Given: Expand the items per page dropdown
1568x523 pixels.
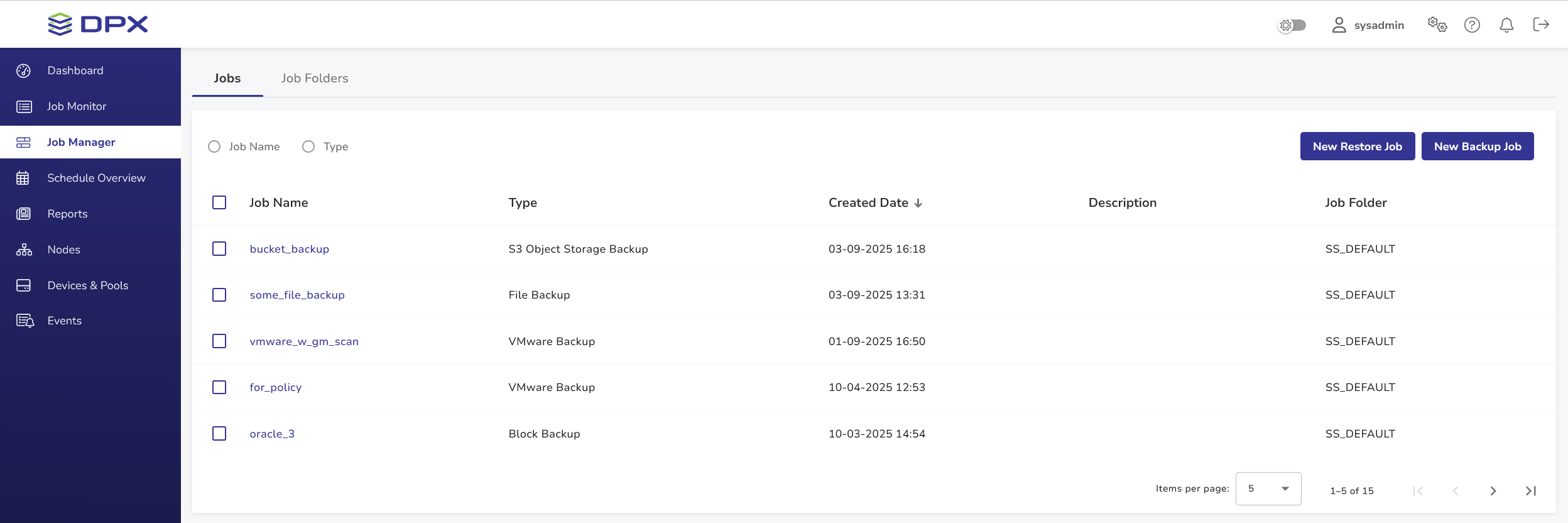Looking at the screenshot, I should 1268,488.
